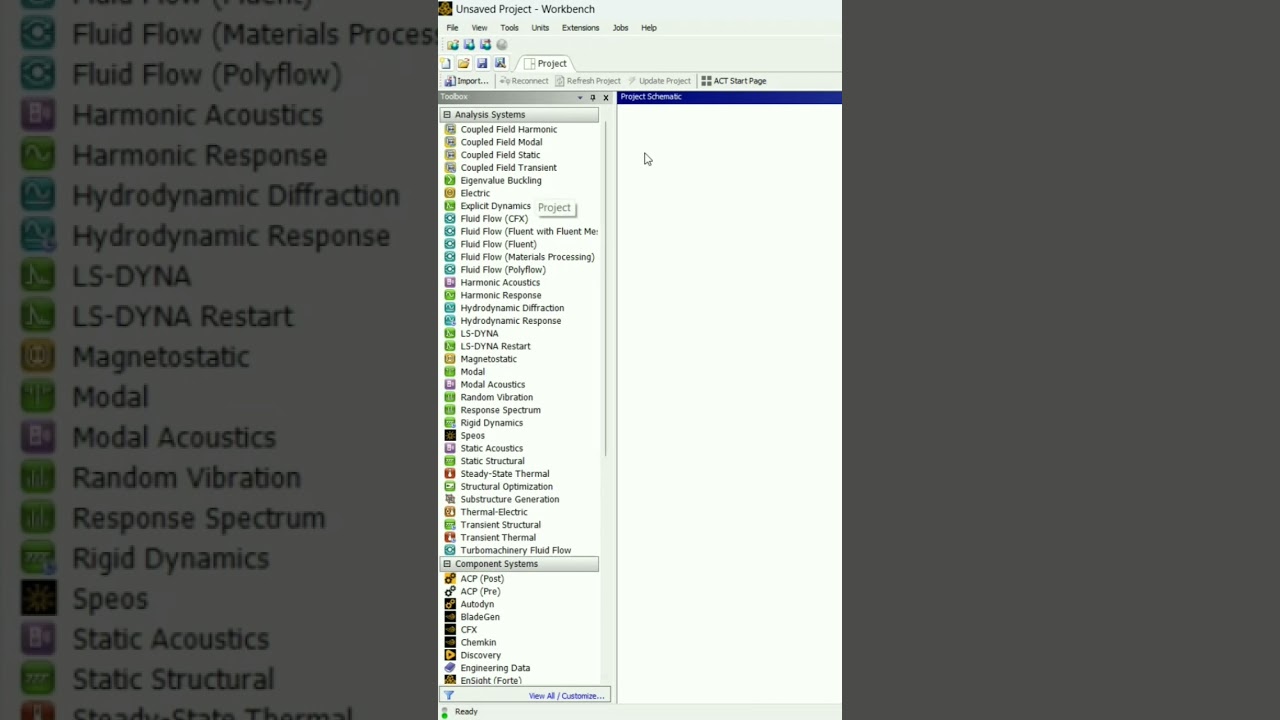Click the Rigid Dynamics icon

pos(450,423)
